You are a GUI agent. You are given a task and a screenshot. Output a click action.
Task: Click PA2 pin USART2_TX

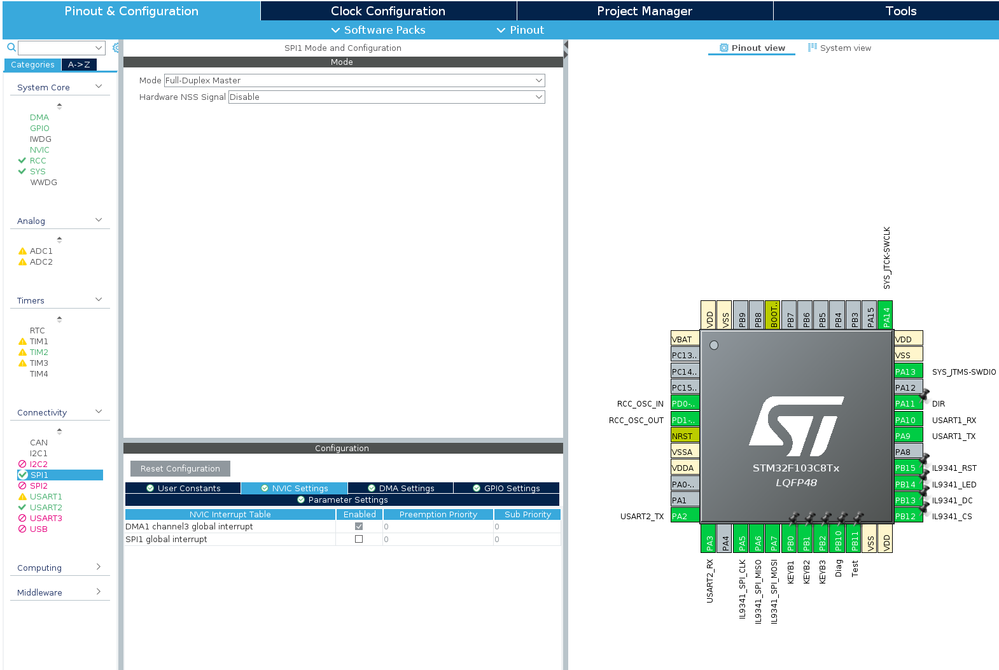point(685,517)
